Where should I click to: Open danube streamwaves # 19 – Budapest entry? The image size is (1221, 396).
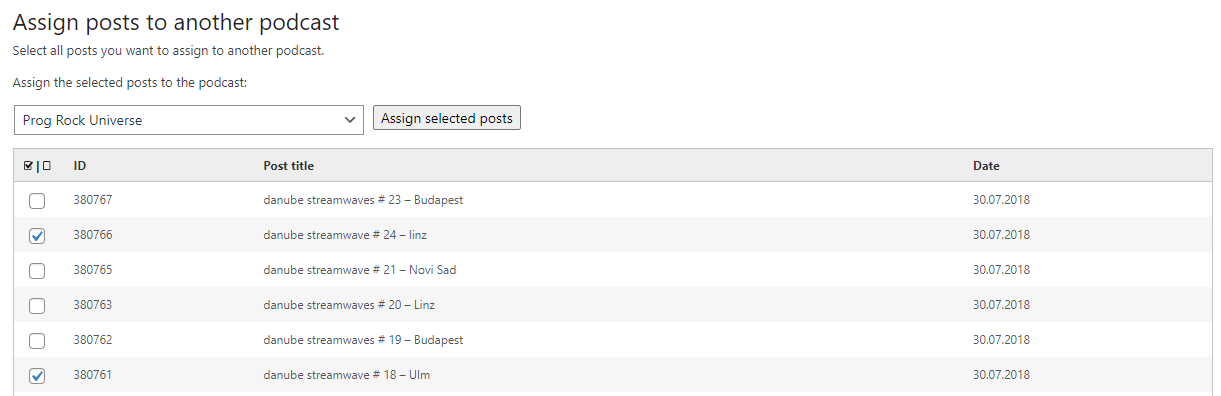point(363,340)
